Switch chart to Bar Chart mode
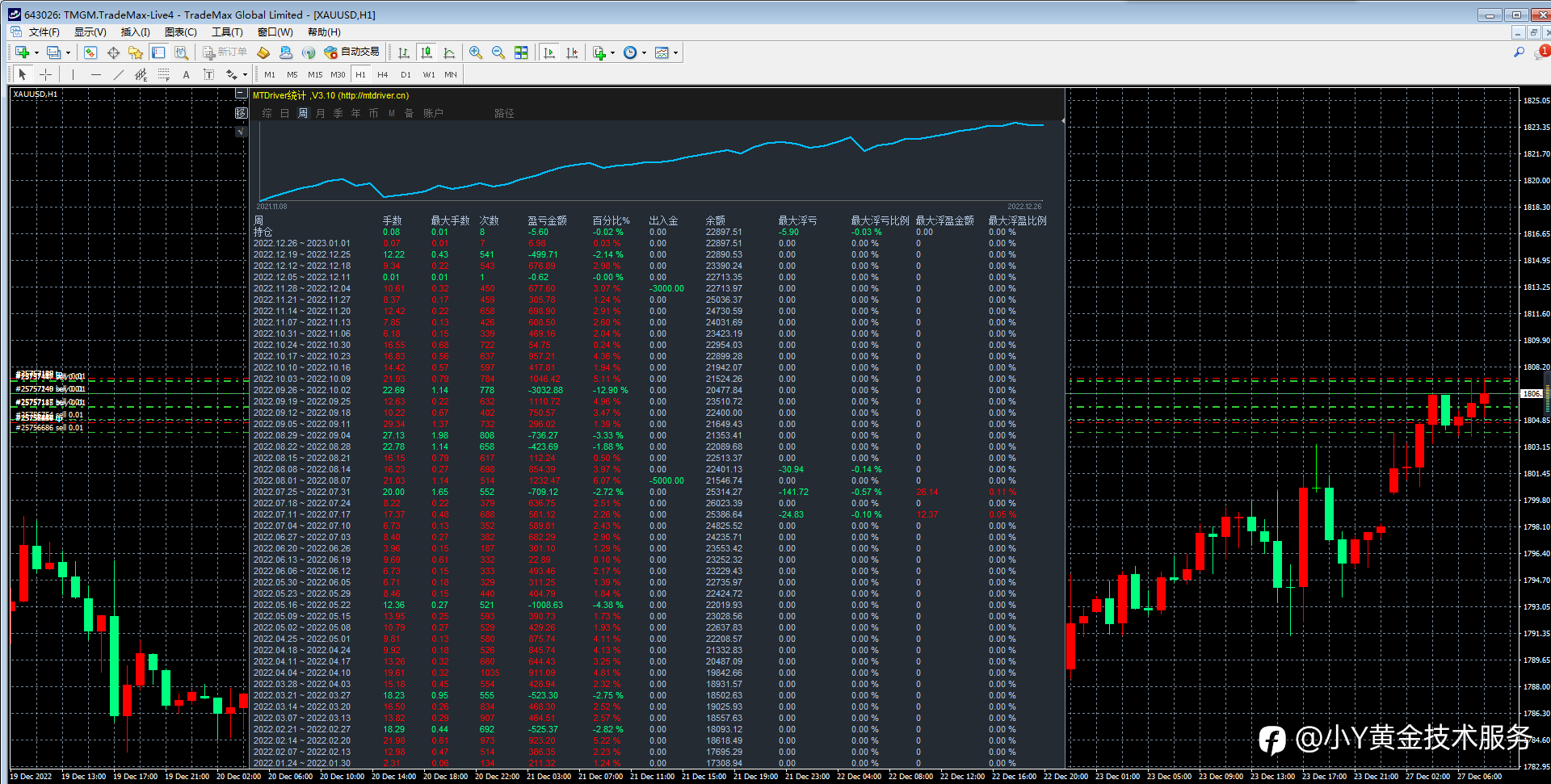This screenshot has width=1551, height=784. click(404, 52)
